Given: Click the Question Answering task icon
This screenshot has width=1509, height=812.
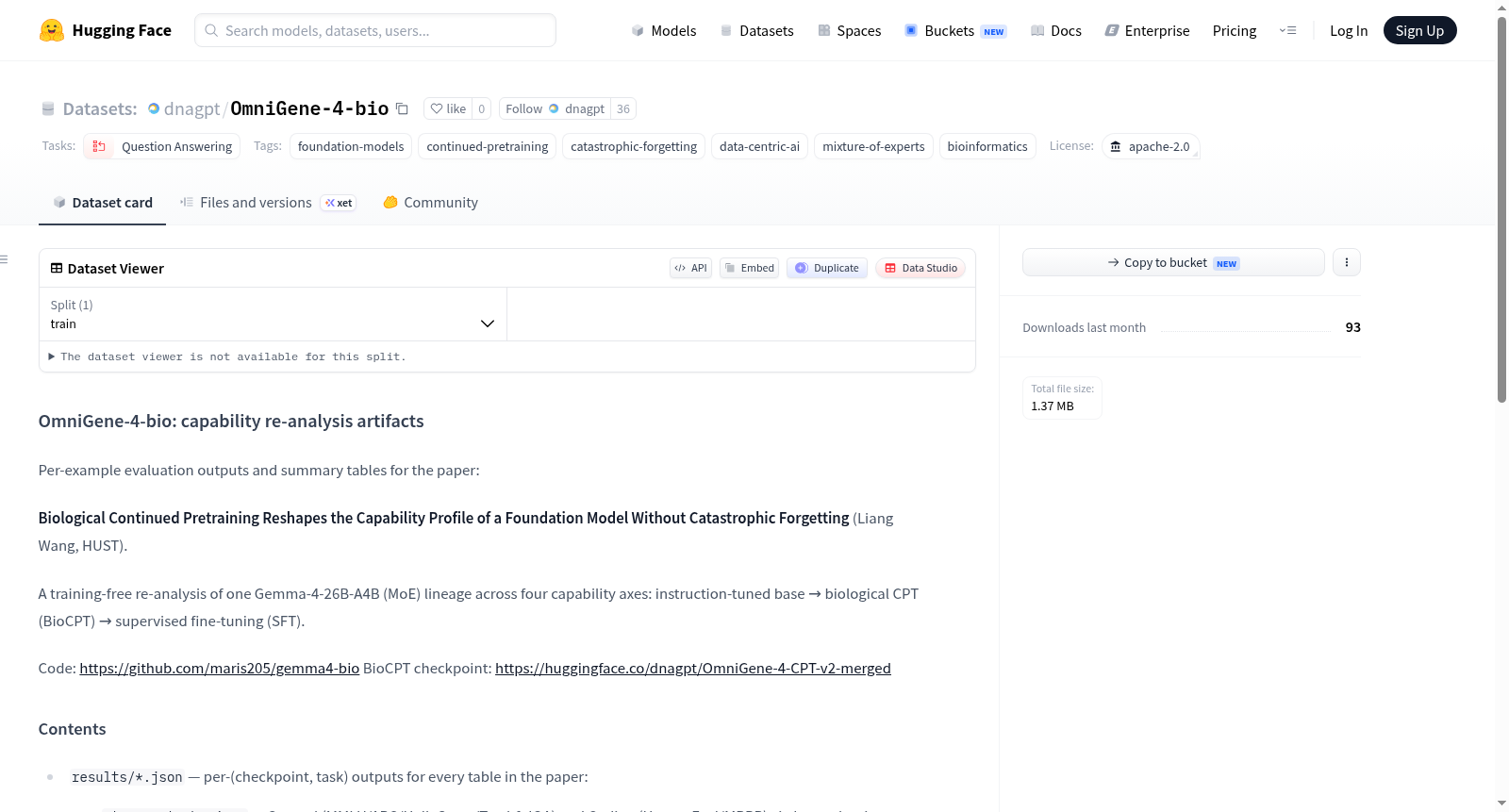Looking at the screenshot, I should (x=99, y=146).
